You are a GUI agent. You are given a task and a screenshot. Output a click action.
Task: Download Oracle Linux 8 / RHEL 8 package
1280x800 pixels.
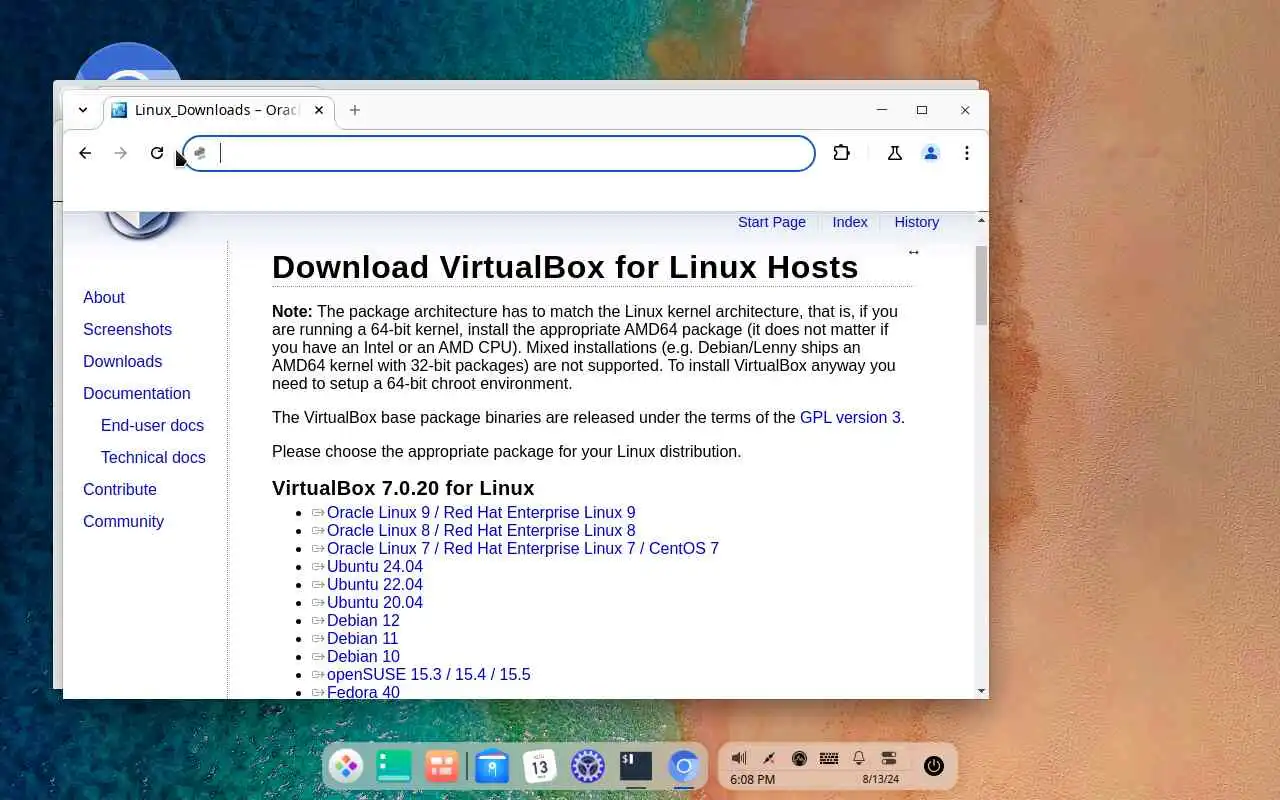tap(481, 530)
